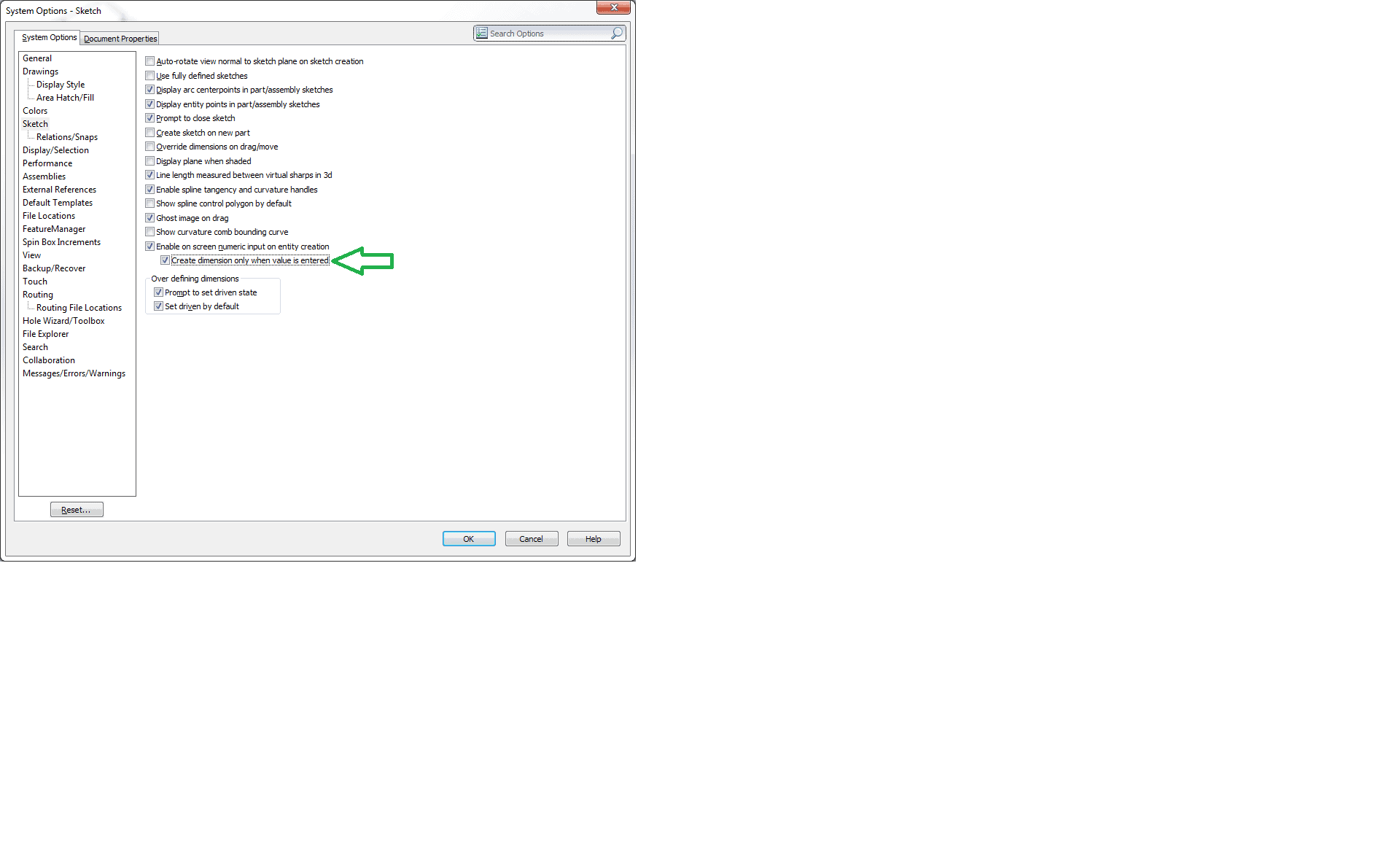1400x846 pixels.
Task: Switch to System Options tab
Action: click(x=49, y=37)
